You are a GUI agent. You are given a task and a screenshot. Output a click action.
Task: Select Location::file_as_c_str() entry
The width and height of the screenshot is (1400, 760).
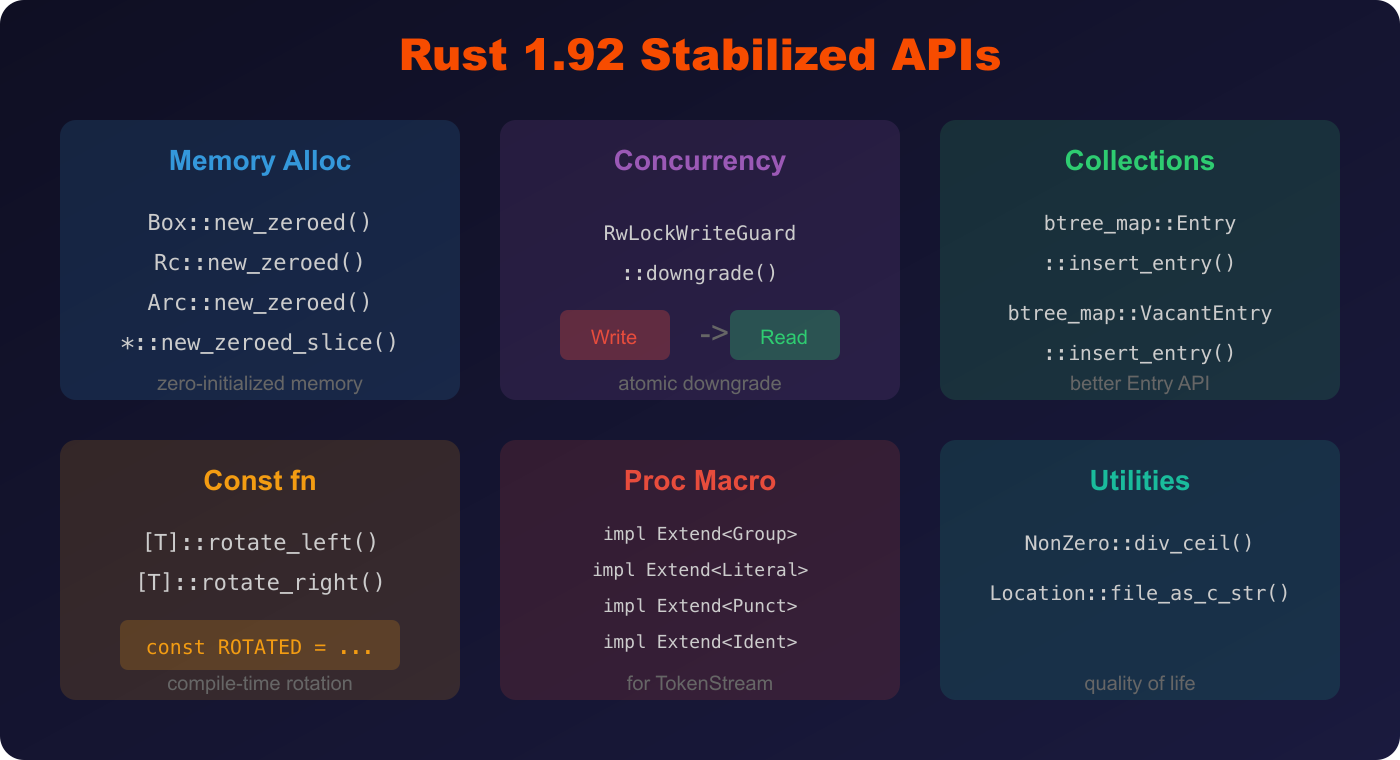click(x=1140, y=592)
